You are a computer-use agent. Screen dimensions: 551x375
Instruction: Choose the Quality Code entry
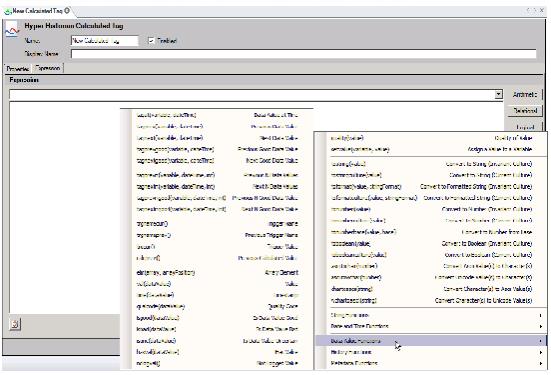[217, 306]
